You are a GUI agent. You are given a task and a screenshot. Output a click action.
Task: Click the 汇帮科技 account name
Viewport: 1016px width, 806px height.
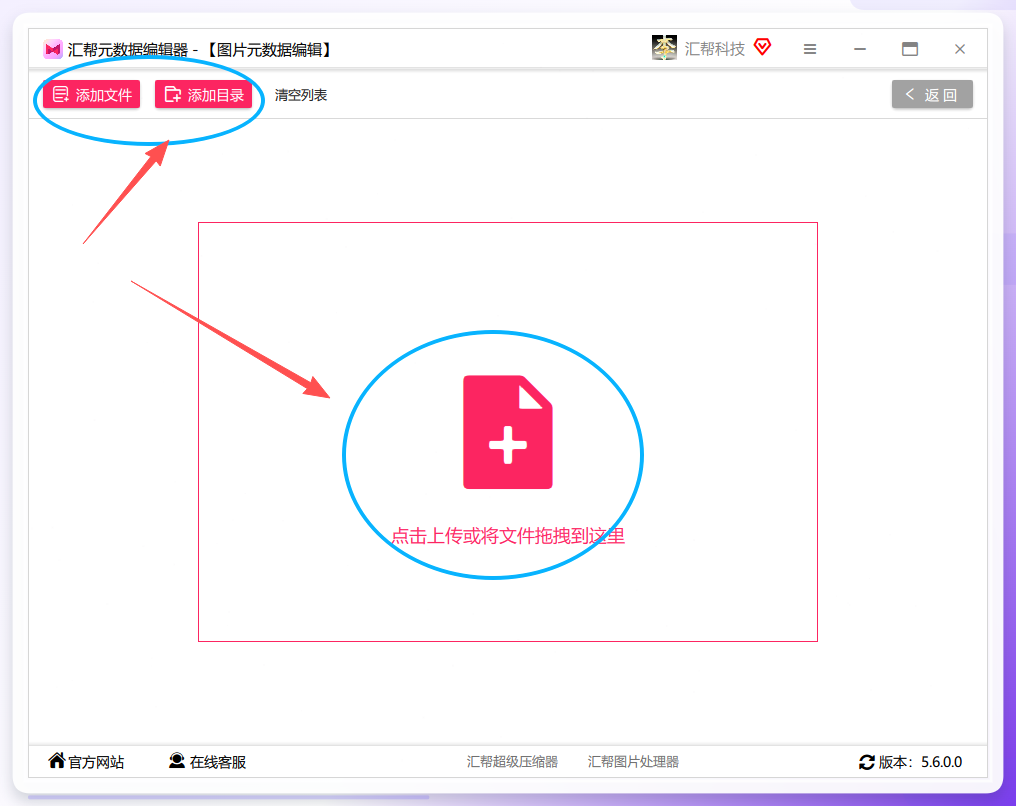715,49
